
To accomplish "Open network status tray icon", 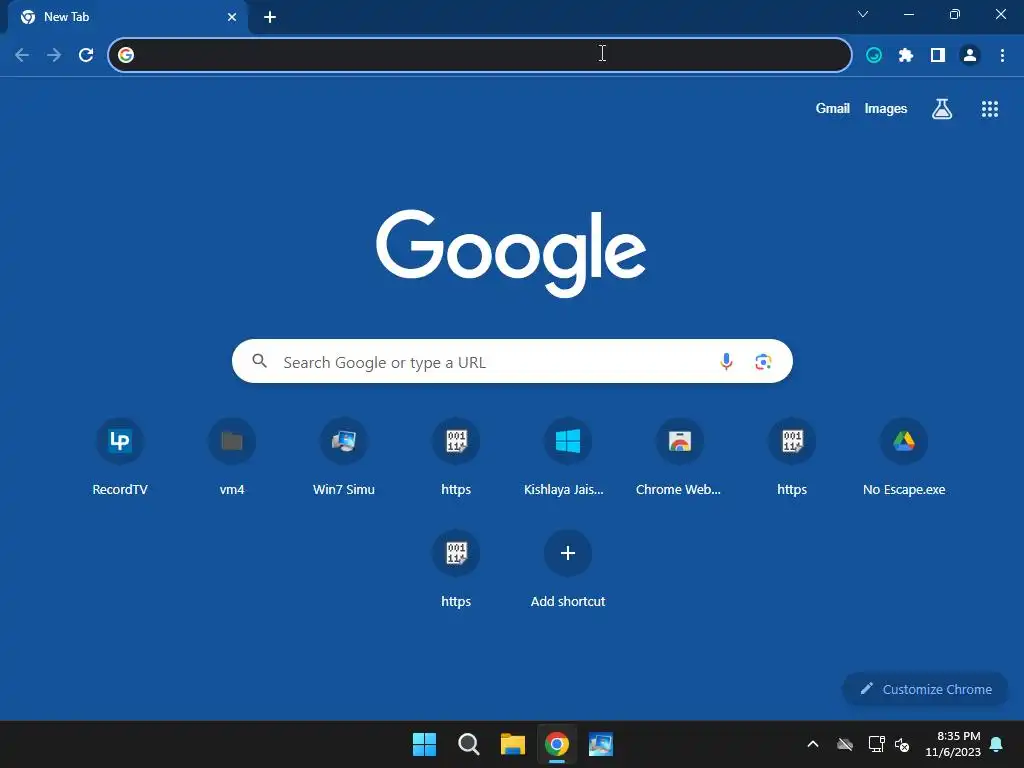I will coord(876,744).
